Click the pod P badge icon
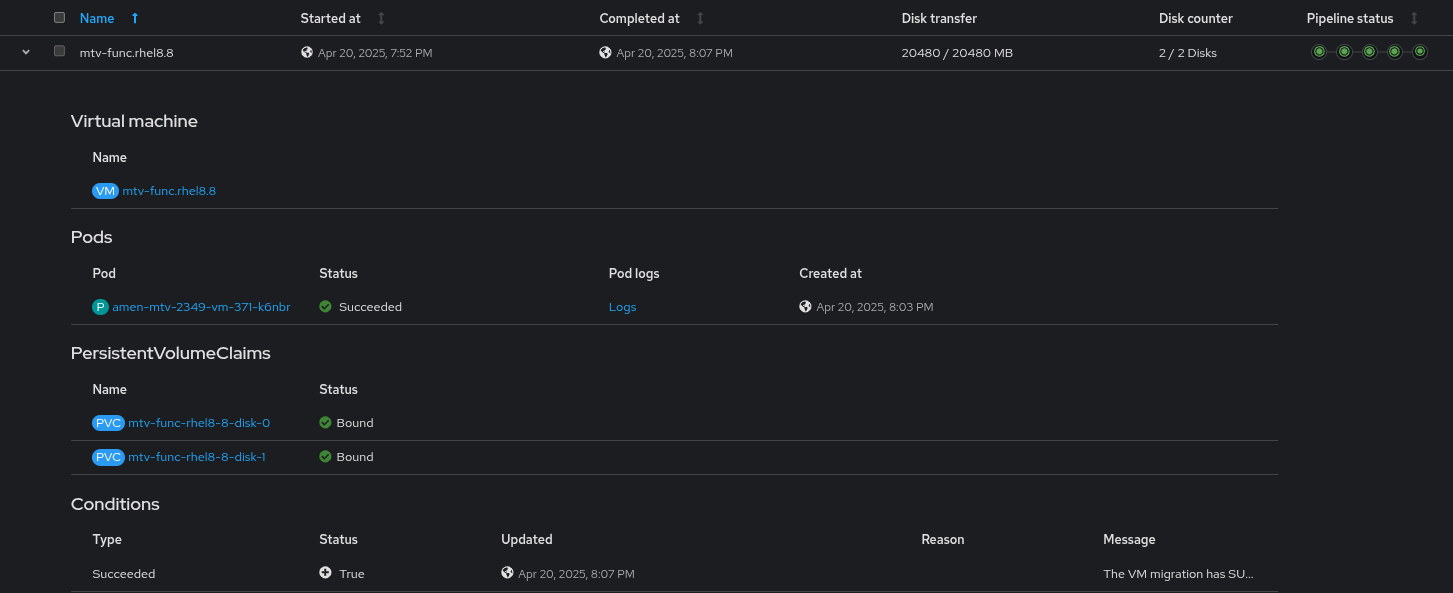The image size is (1453, 593). pos(100,307)
